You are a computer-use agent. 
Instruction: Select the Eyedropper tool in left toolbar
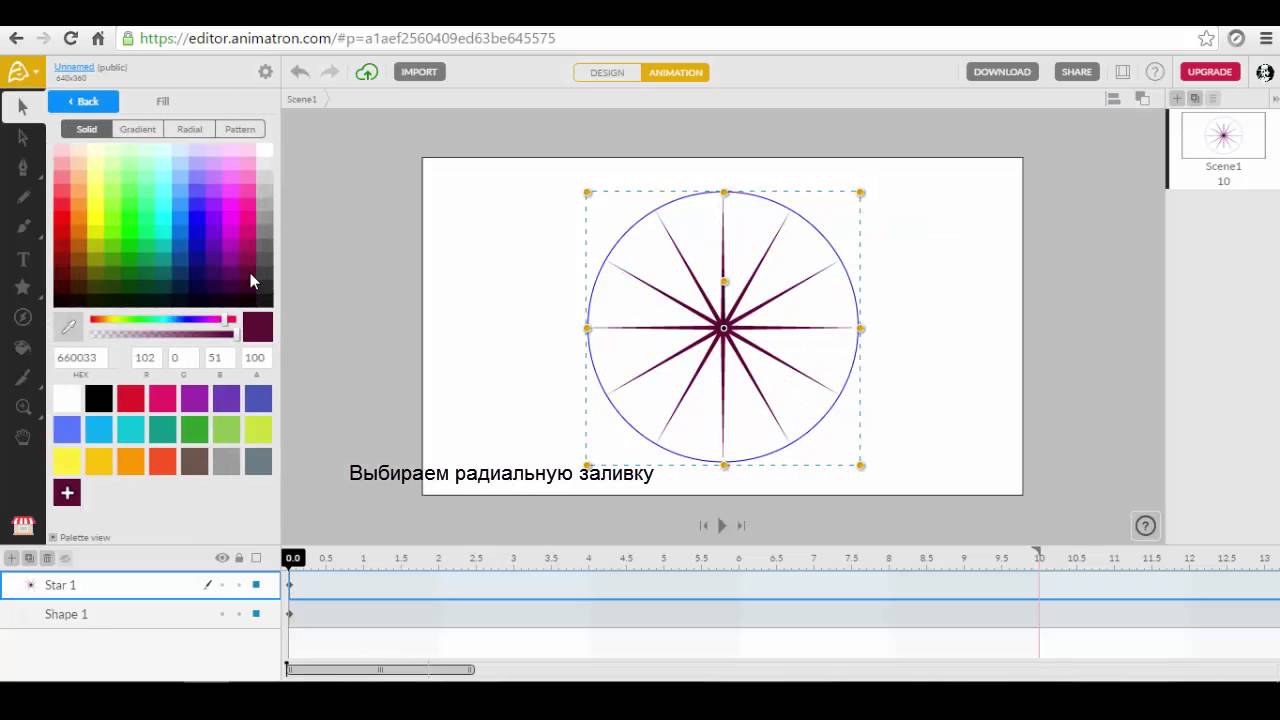[x=23, y=377]
